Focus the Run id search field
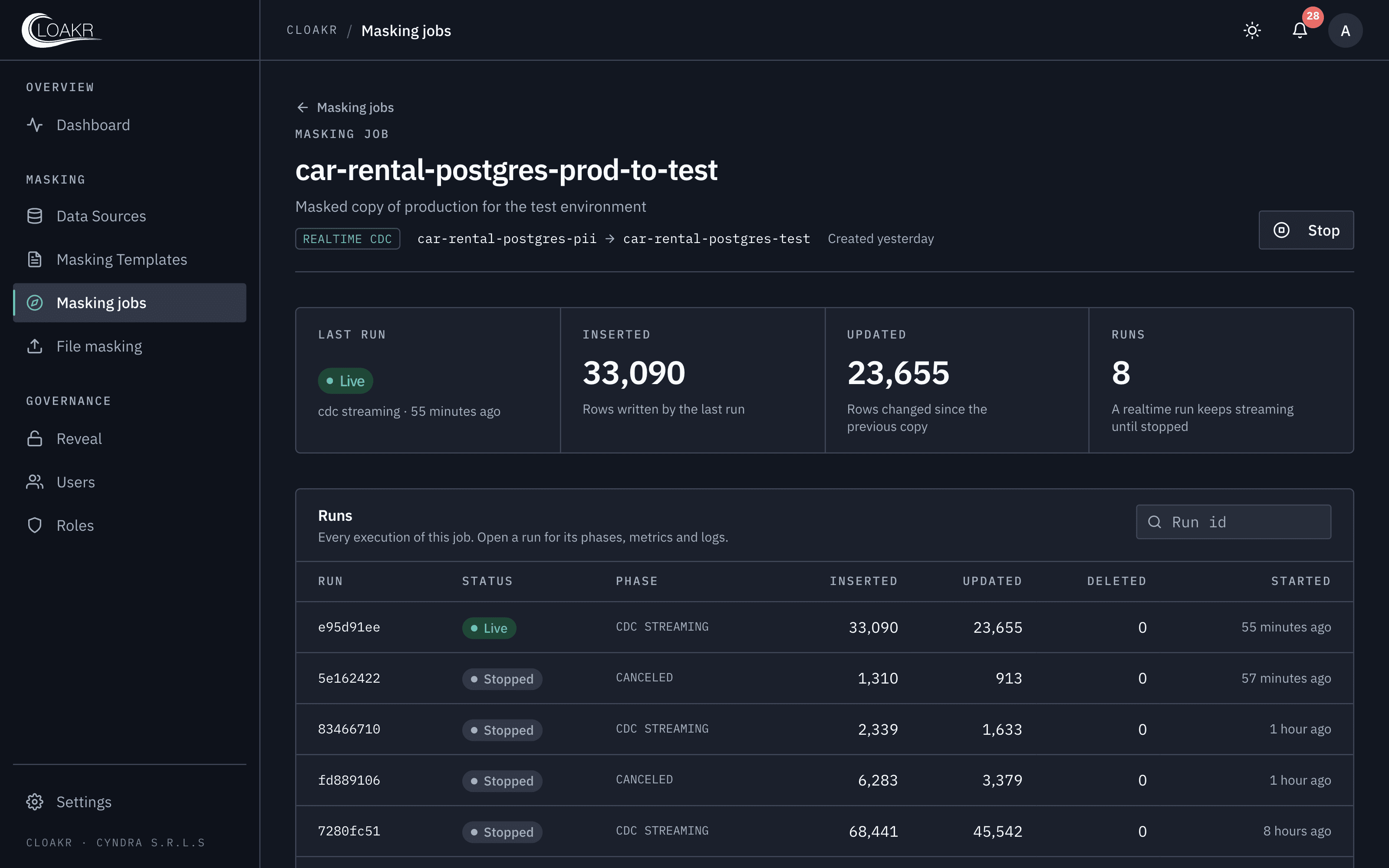The width and height of the screenshot is (1389, 868). point(1234,522)
